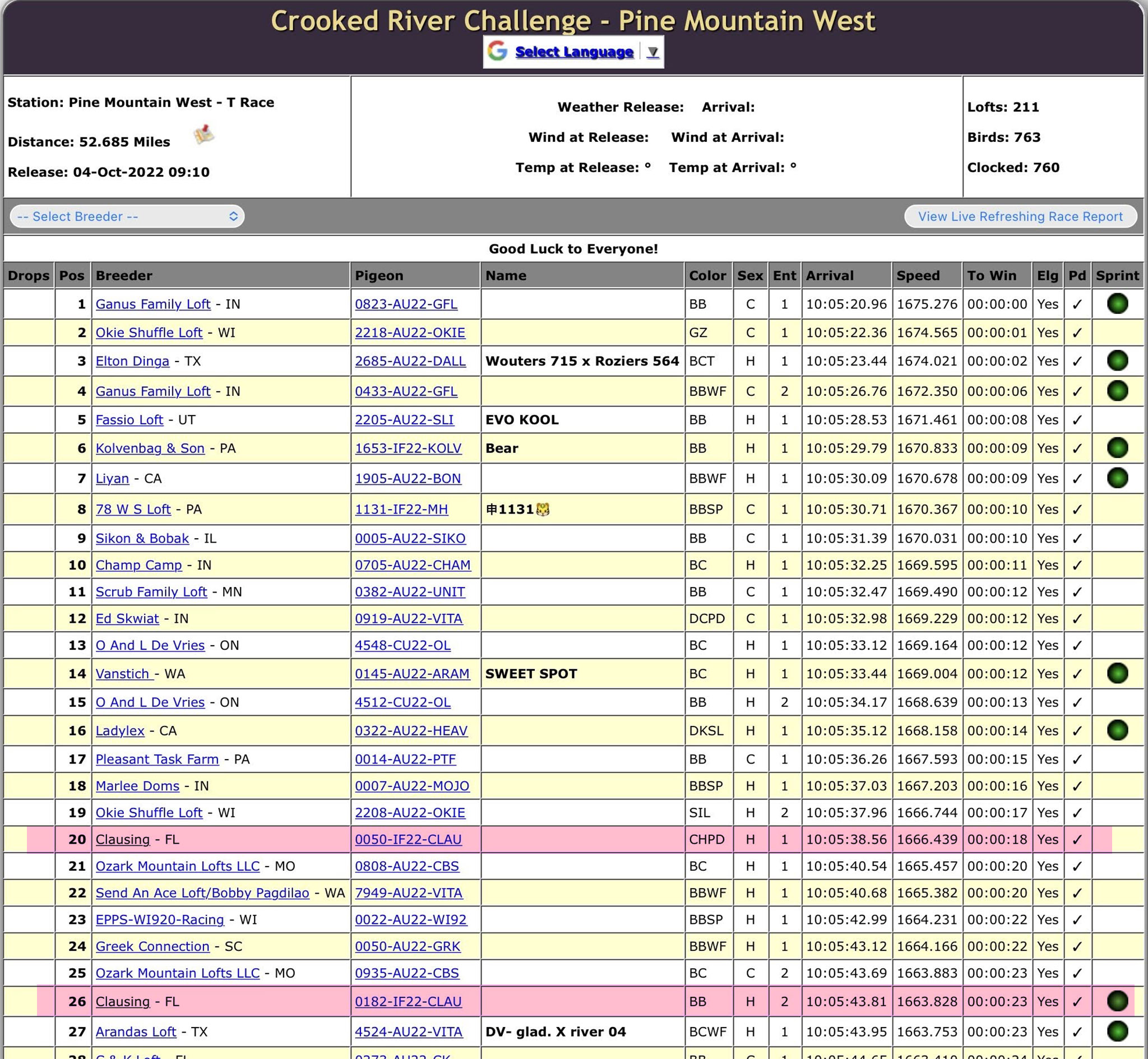This screenshot has height=1059, width=1148.
Task: Click the Sprint green dot for Ladylex row
Action: point(1117,730)
